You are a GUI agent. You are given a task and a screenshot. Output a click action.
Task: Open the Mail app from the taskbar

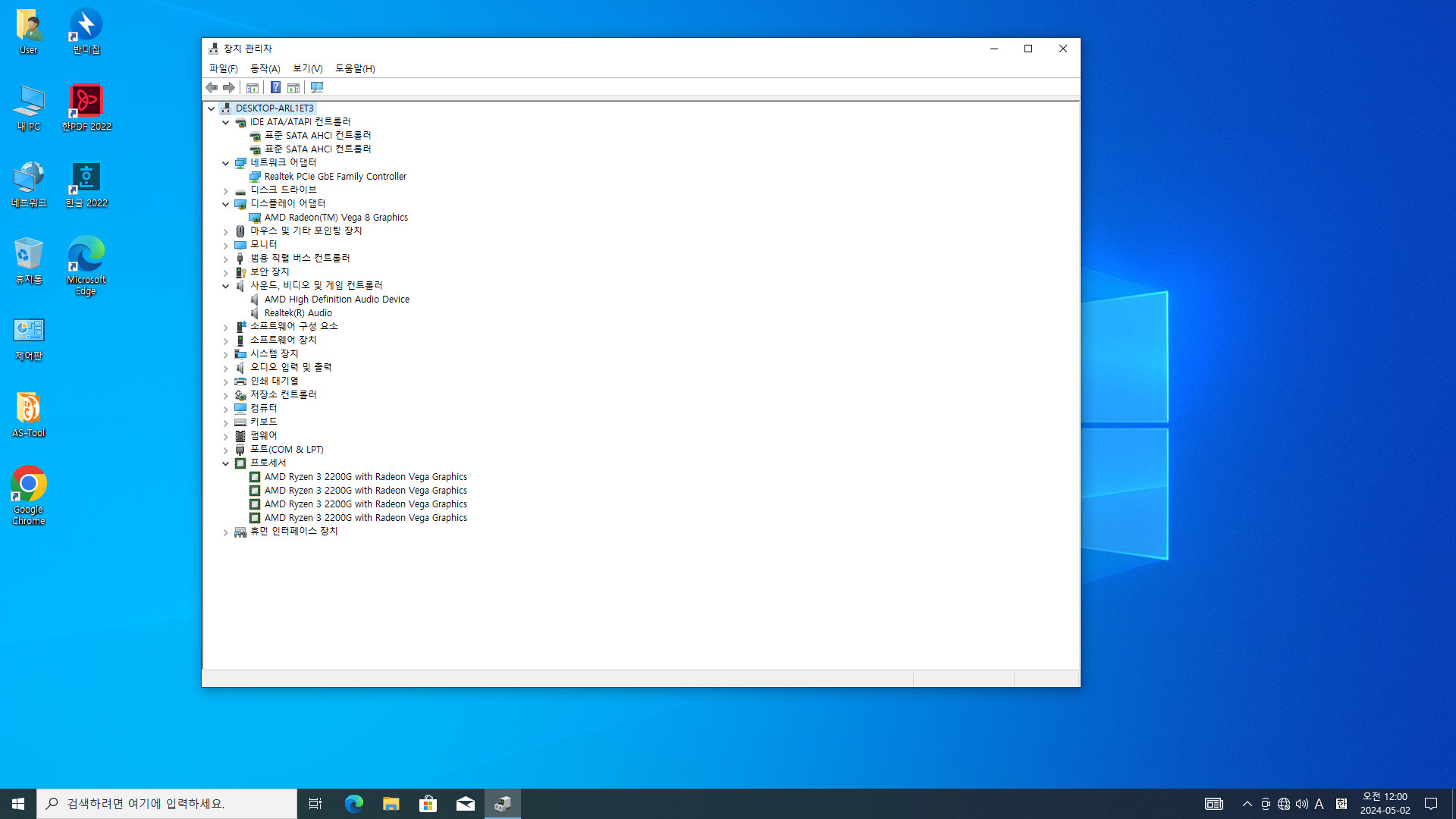pyautogui.click(x=466, y=804)
